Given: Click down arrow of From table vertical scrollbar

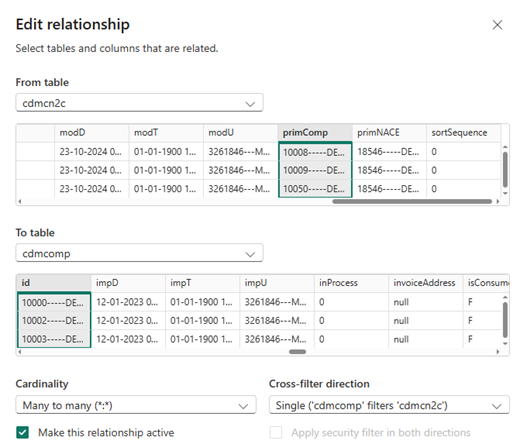Looking at the screenshot, I should [505, 193].
